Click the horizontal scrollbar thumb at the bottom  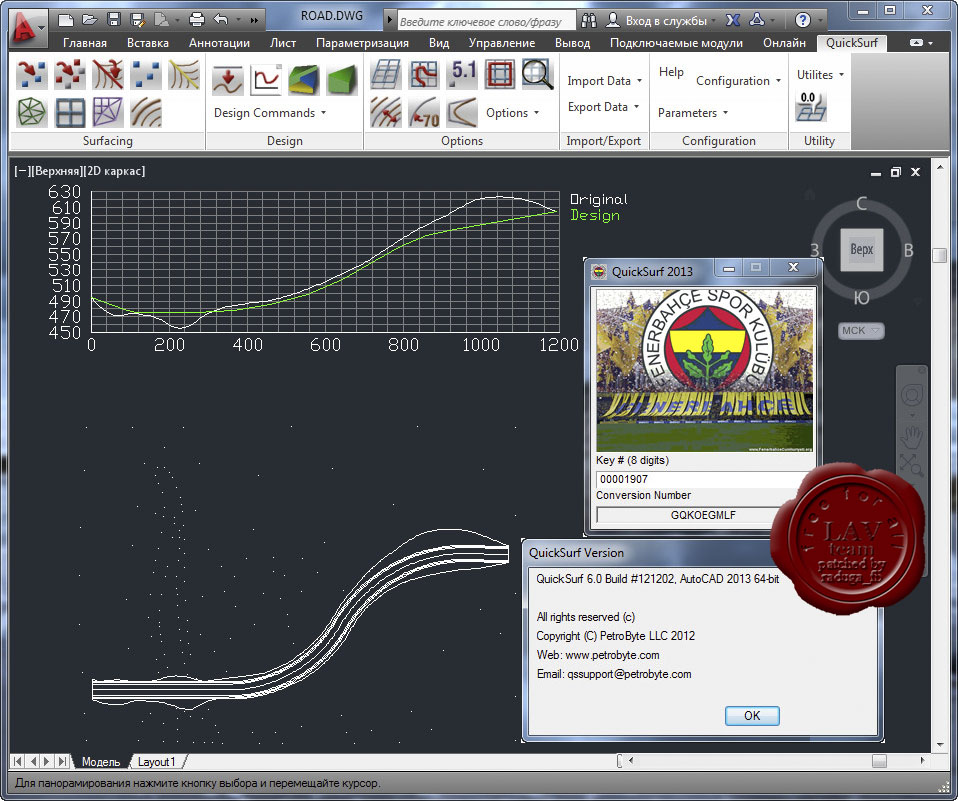tap(879, 761)
